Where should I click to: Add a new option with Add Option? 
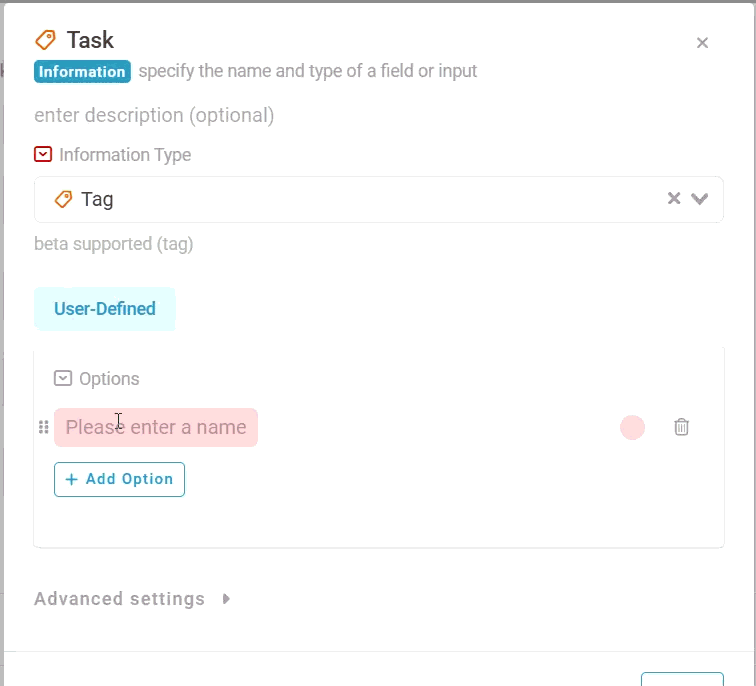[119, 479]
